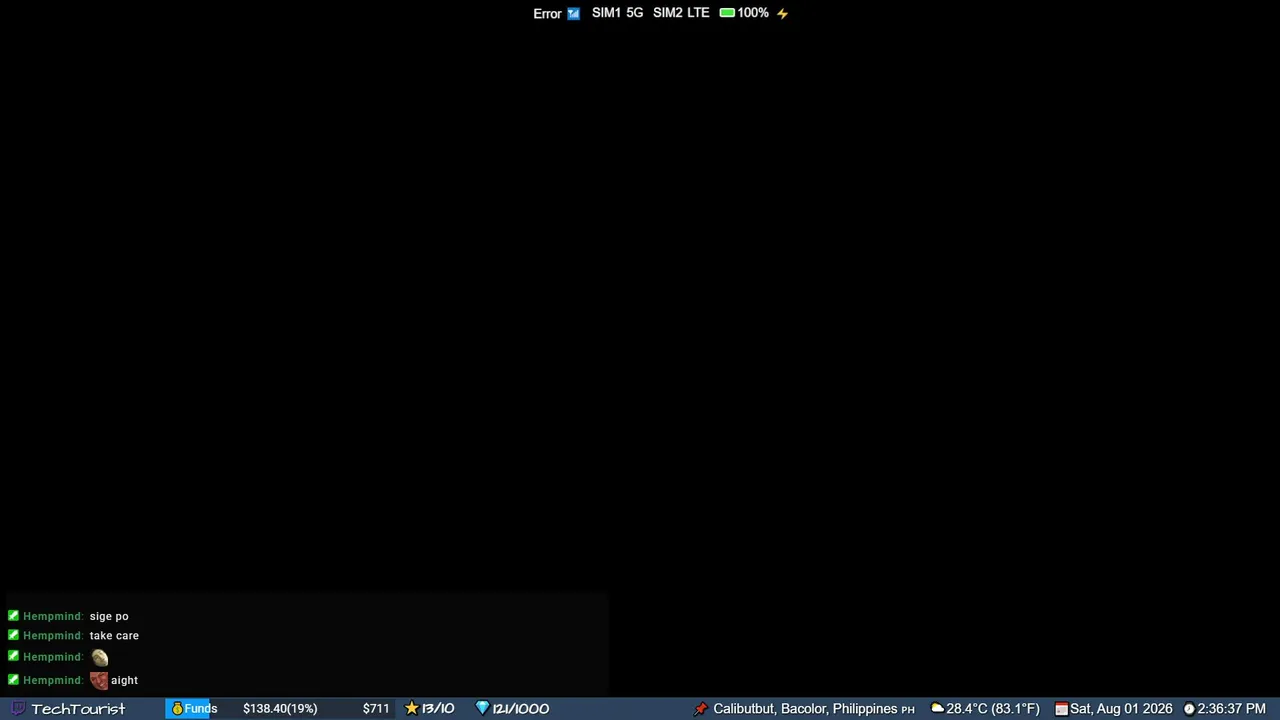
Task: Click the cloudy weather icon
Action: pyautogui.click(x=937, y=708)
